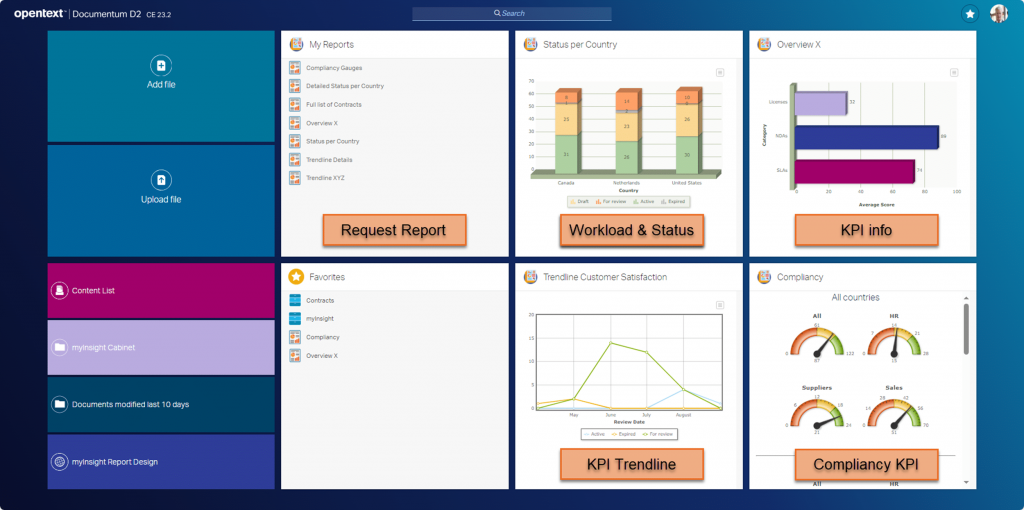Click the Compliancy scrollbar up arrow
The width and height of the screenshot is (1024, 510).
click(x=966, y=298)
